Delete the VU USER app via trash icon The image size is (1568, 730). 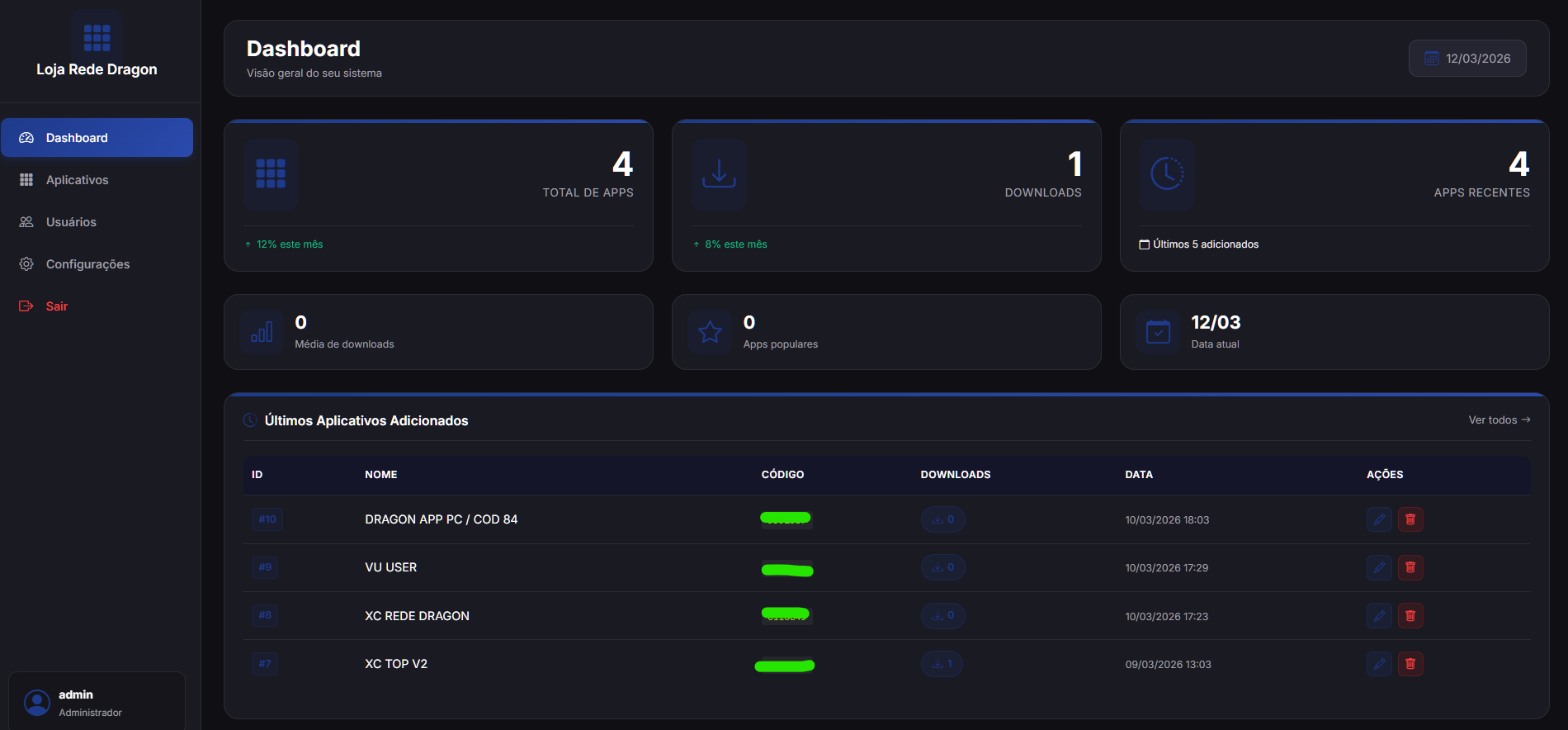click(x=1410, y=567)
